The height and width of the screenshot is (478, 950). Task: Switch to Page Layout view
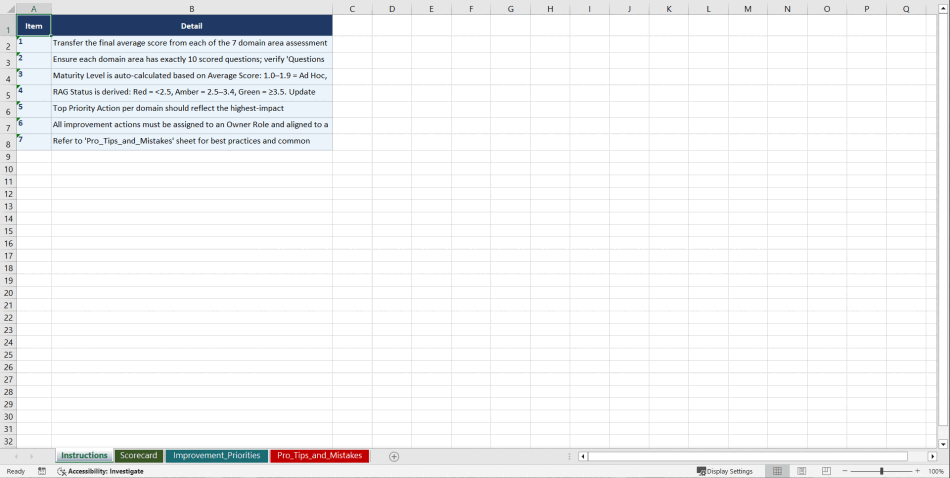click(802, 471)
